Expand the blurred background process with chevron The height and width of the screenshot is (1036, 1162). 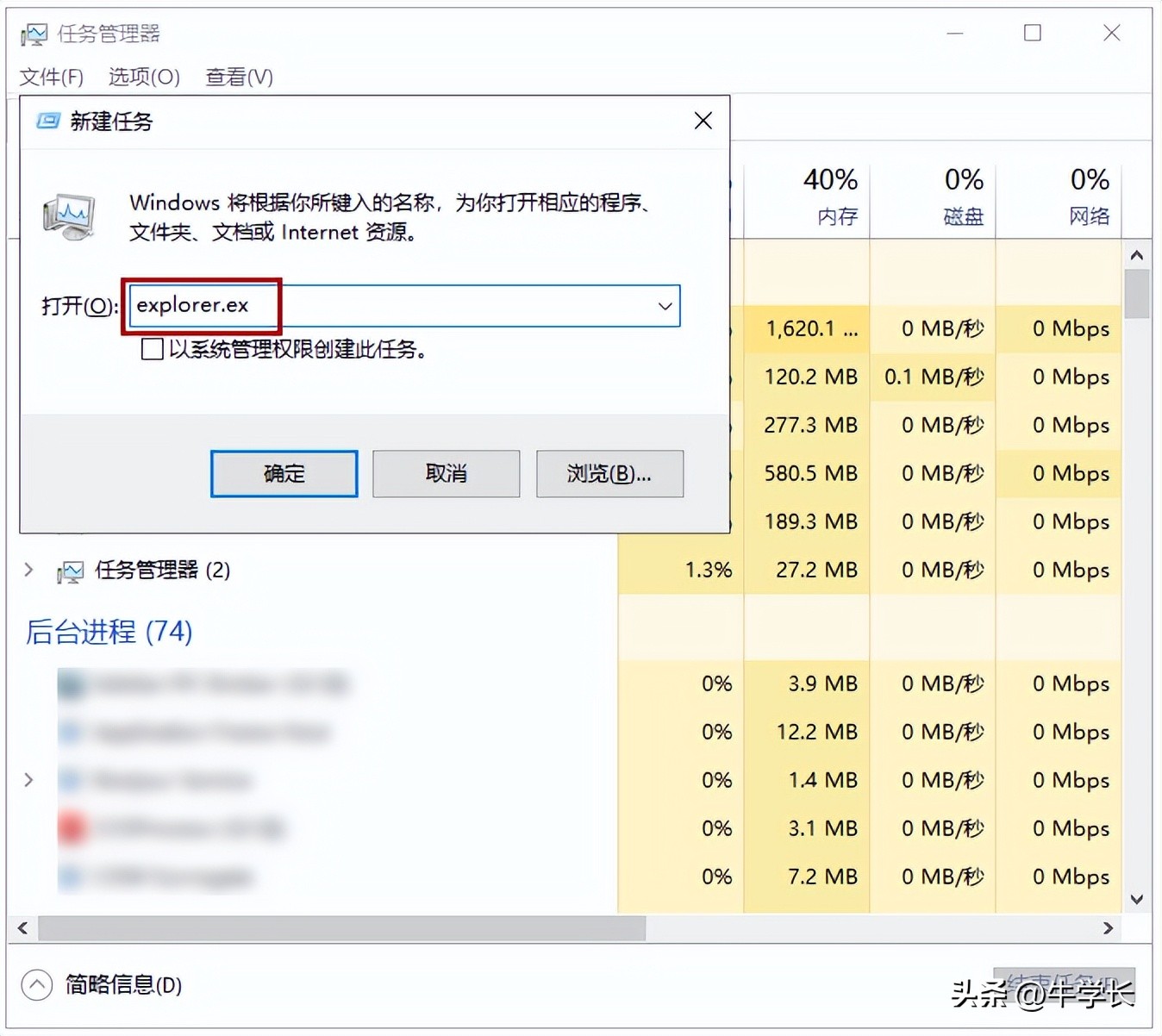point(28,780)
